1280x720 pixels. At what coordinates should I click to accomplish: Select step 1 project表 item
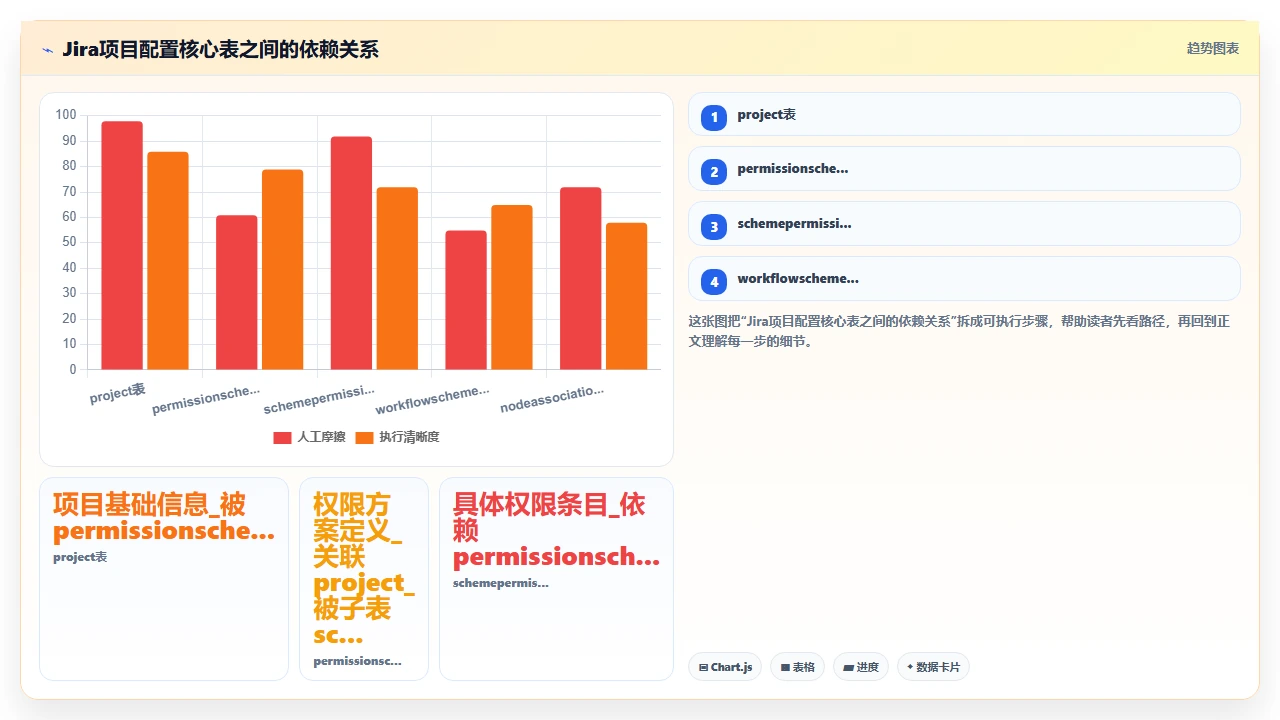(x=964, y=114)
